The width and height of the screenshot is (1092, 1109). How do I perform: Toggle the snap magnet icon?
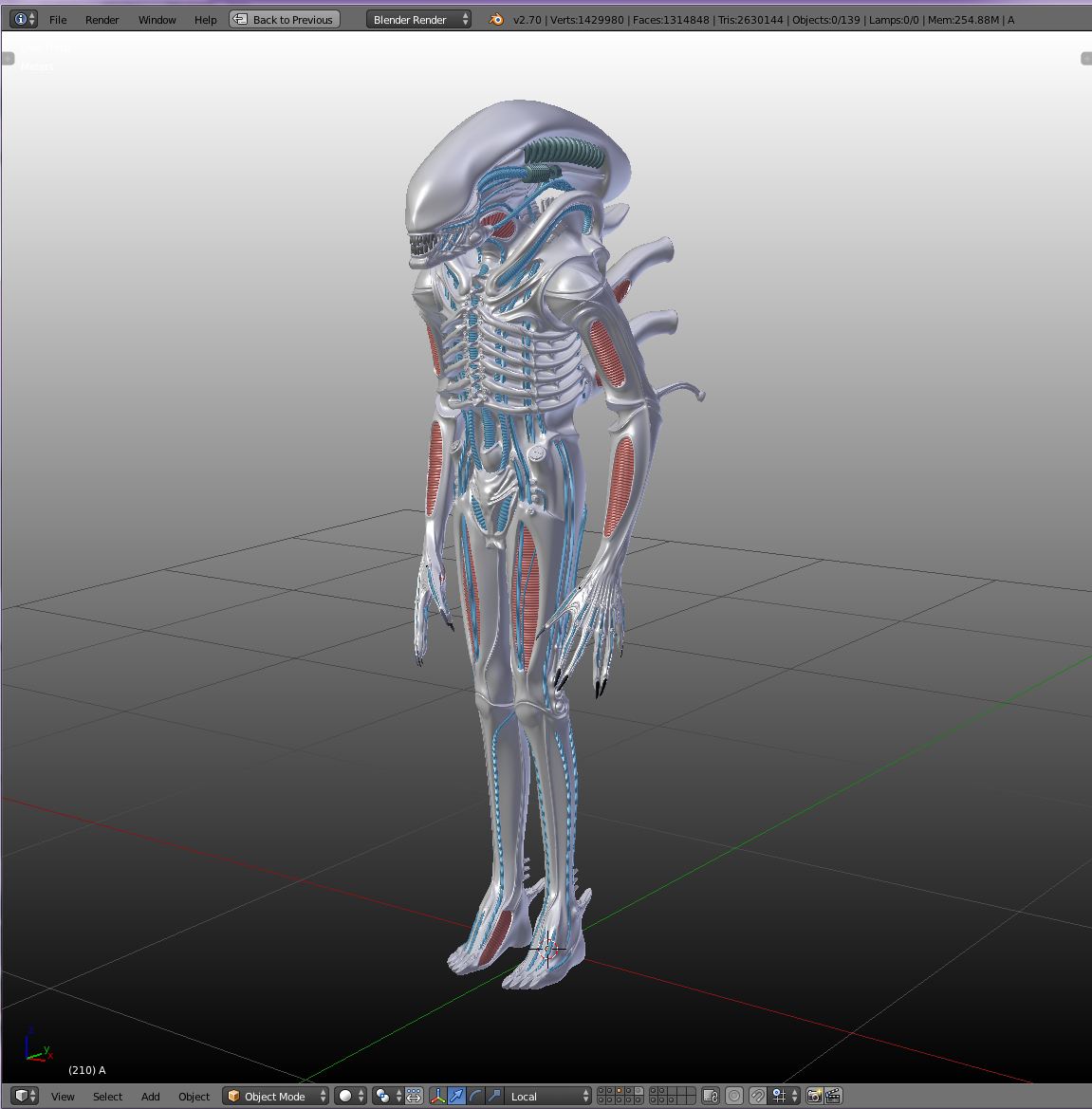click(x=757, y=1096)
